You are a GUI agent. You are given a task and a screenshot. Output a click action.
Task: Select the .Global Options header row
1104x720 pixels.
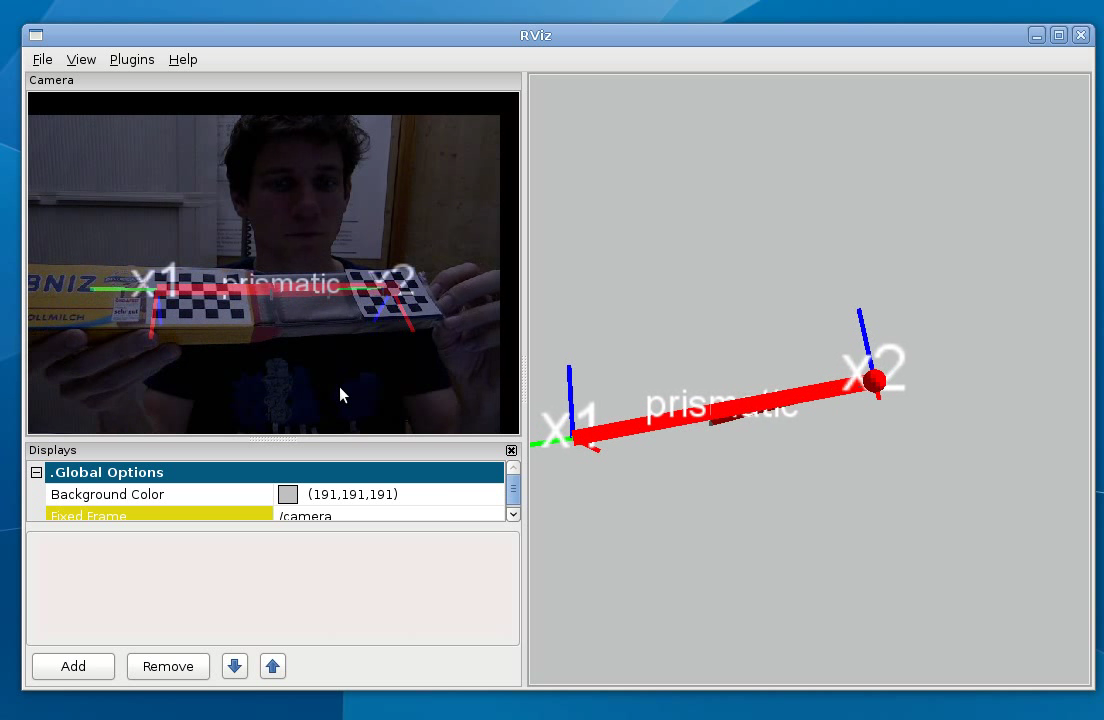[270, 473]
